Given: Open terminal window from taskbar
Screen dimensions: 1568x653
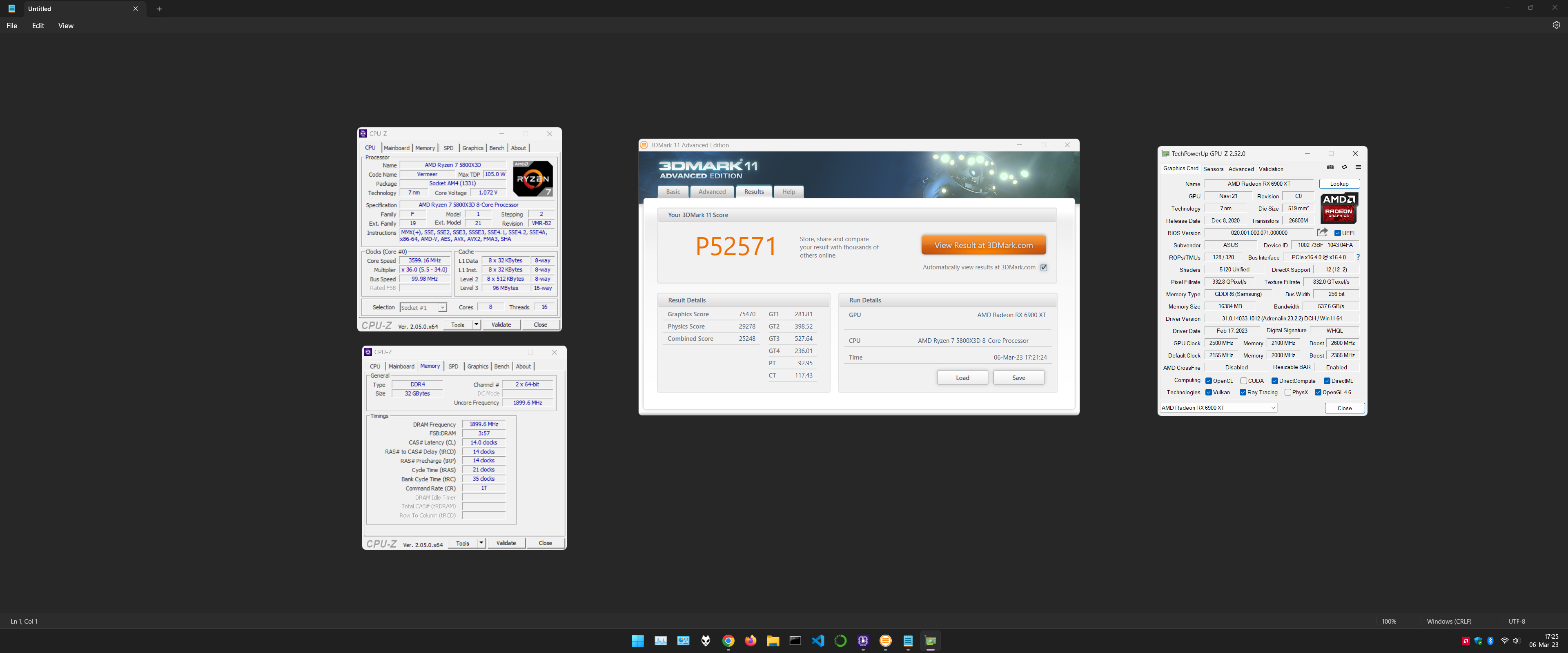Looking at the screenshot, I should [x=795, y=640].
